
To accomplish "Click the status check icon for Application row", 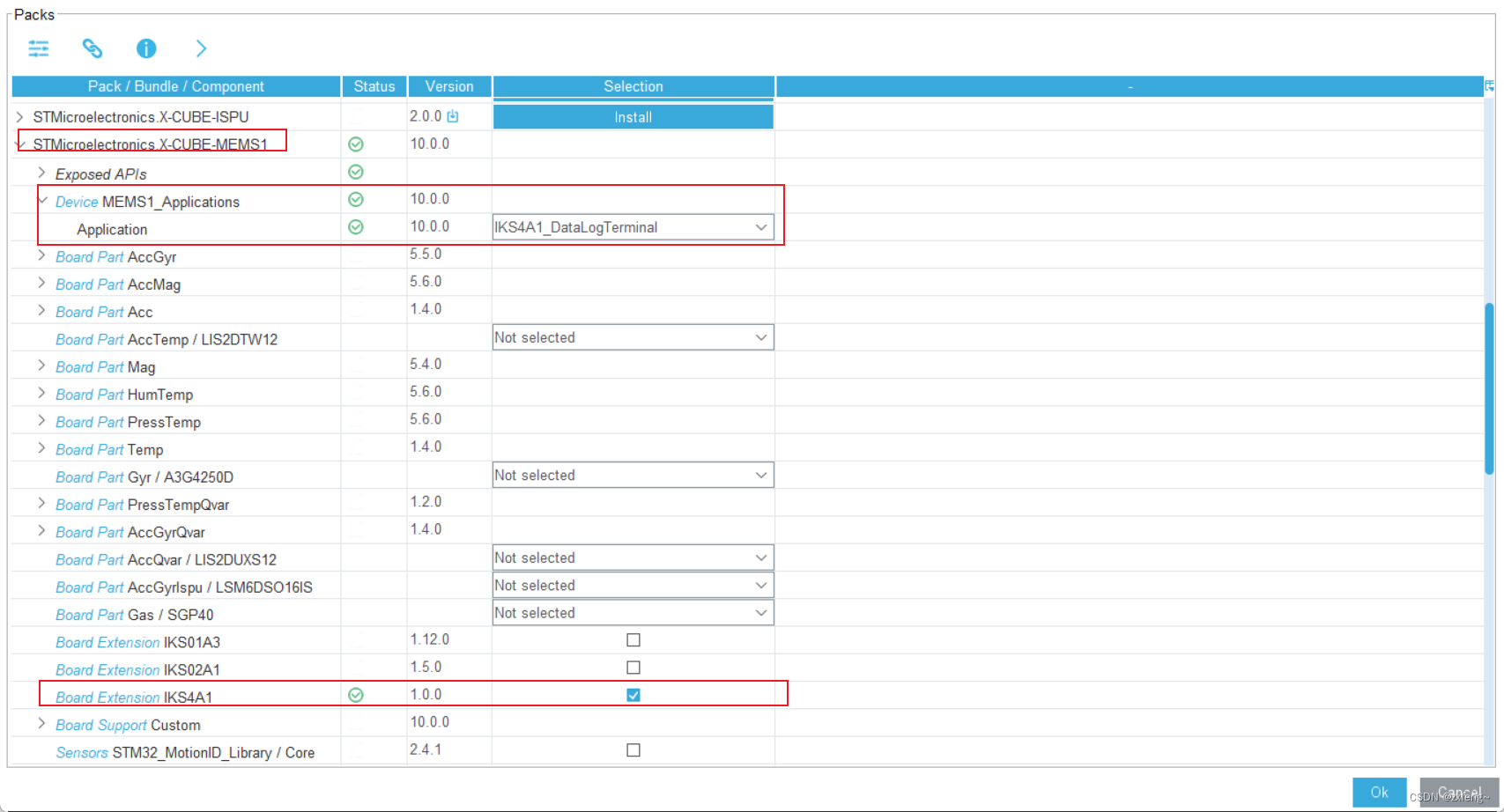I will (x=356, y=227).
